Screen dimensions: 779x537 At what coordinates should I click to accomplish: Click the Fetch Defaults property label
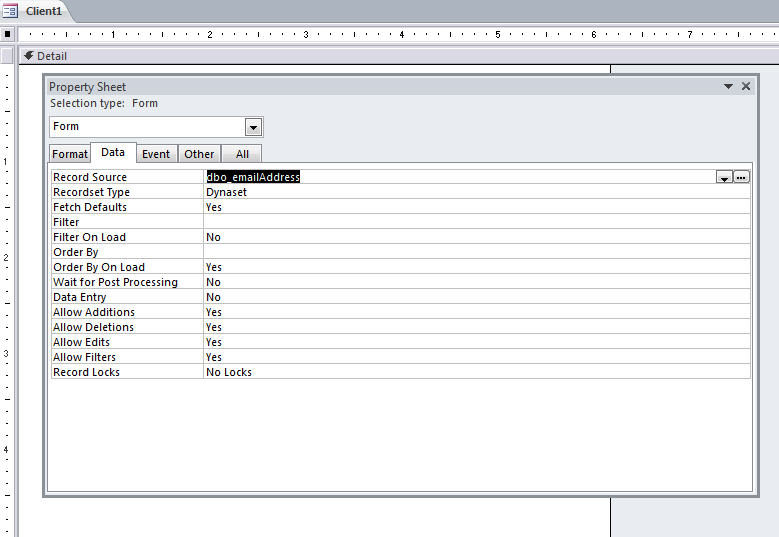click(90, 207)
